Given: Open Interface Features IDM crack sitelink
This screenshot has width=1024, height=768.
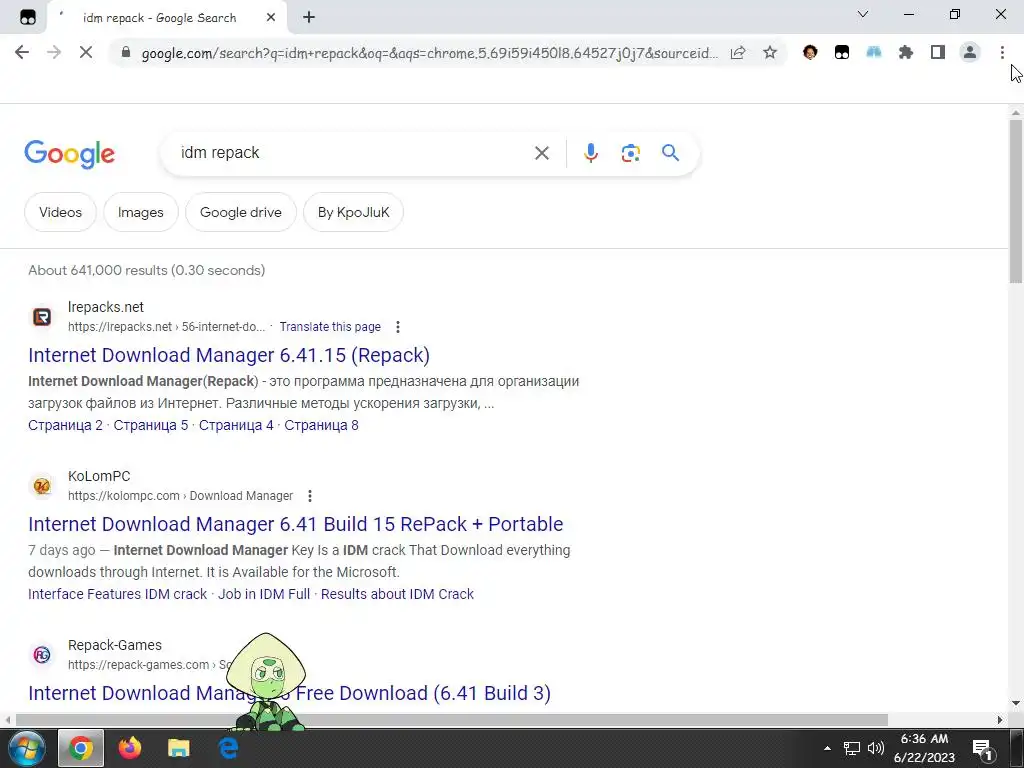Looking at the screenshot, I should (118, 594).
